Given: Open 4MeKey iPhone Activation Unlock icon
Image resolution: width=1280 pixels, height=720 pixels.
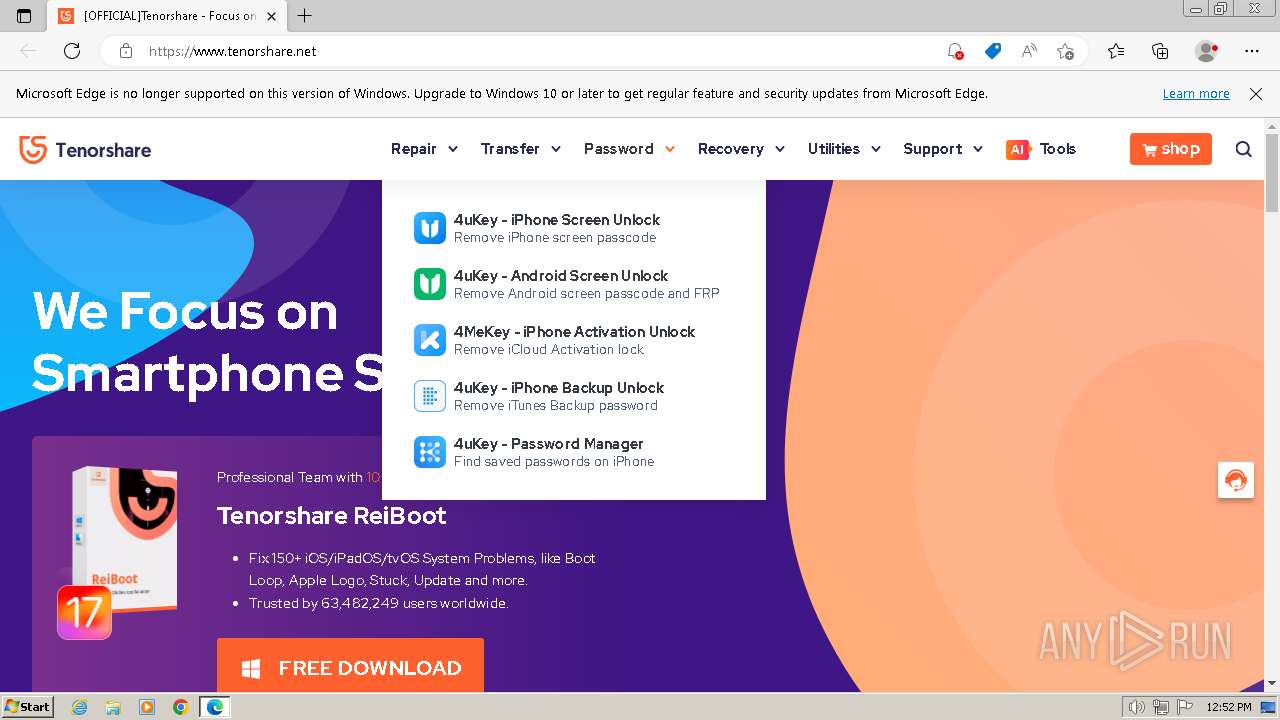Looking at the screenshot, I should click(430, 340).
